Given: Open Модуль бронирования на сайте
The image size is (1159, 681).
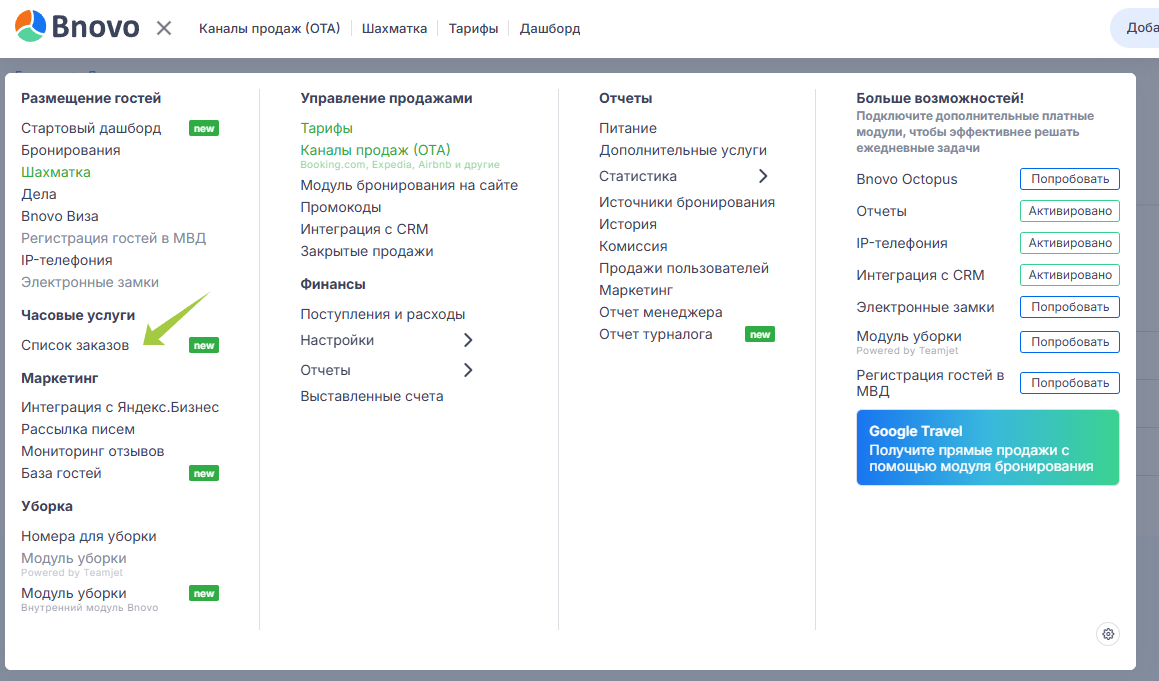Looking at the screenshot, I should point(409,186).
